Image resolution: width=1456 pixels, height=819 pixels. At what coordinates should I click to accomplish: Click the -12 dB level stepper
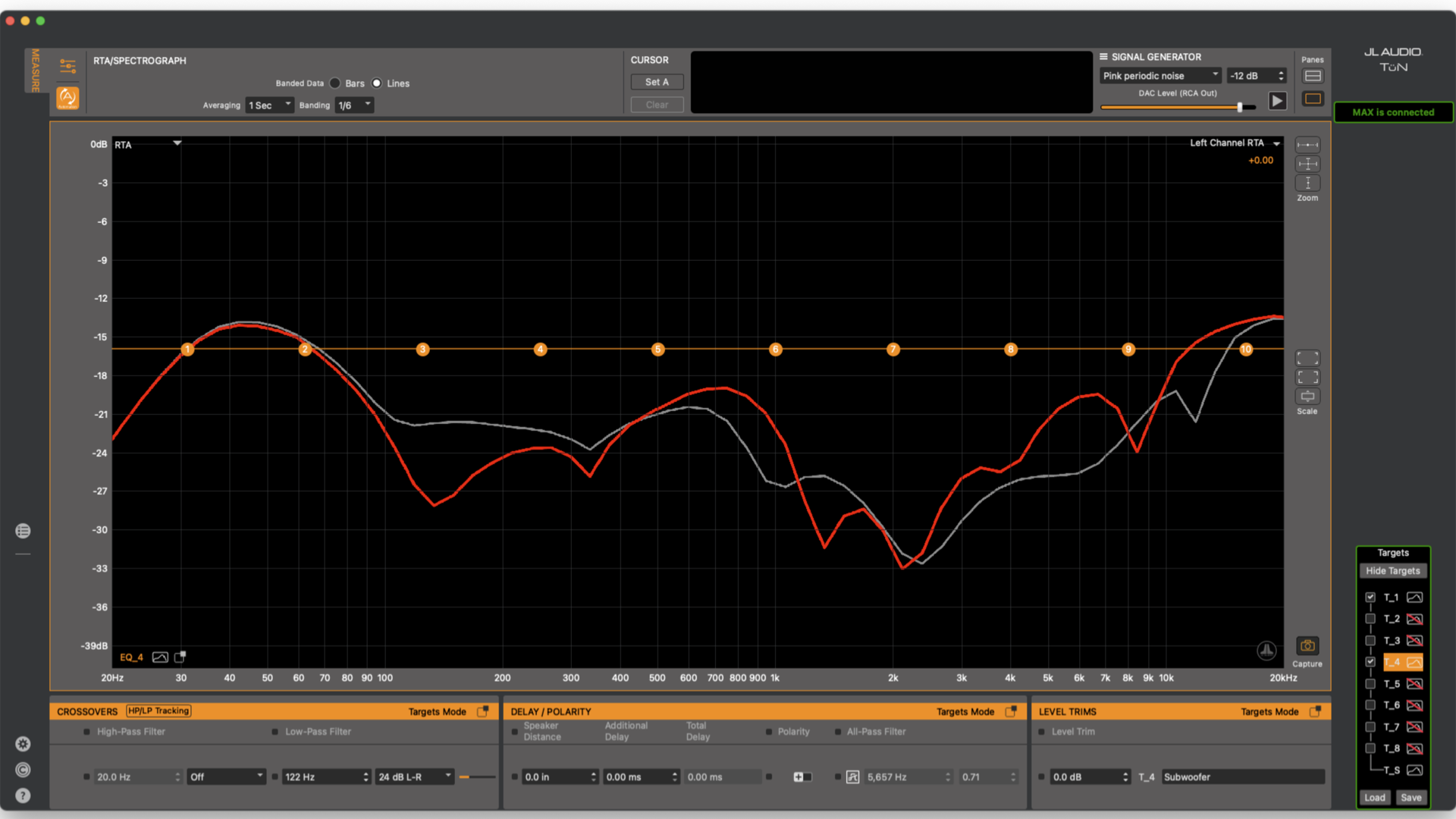click(x=1281, y=76)
